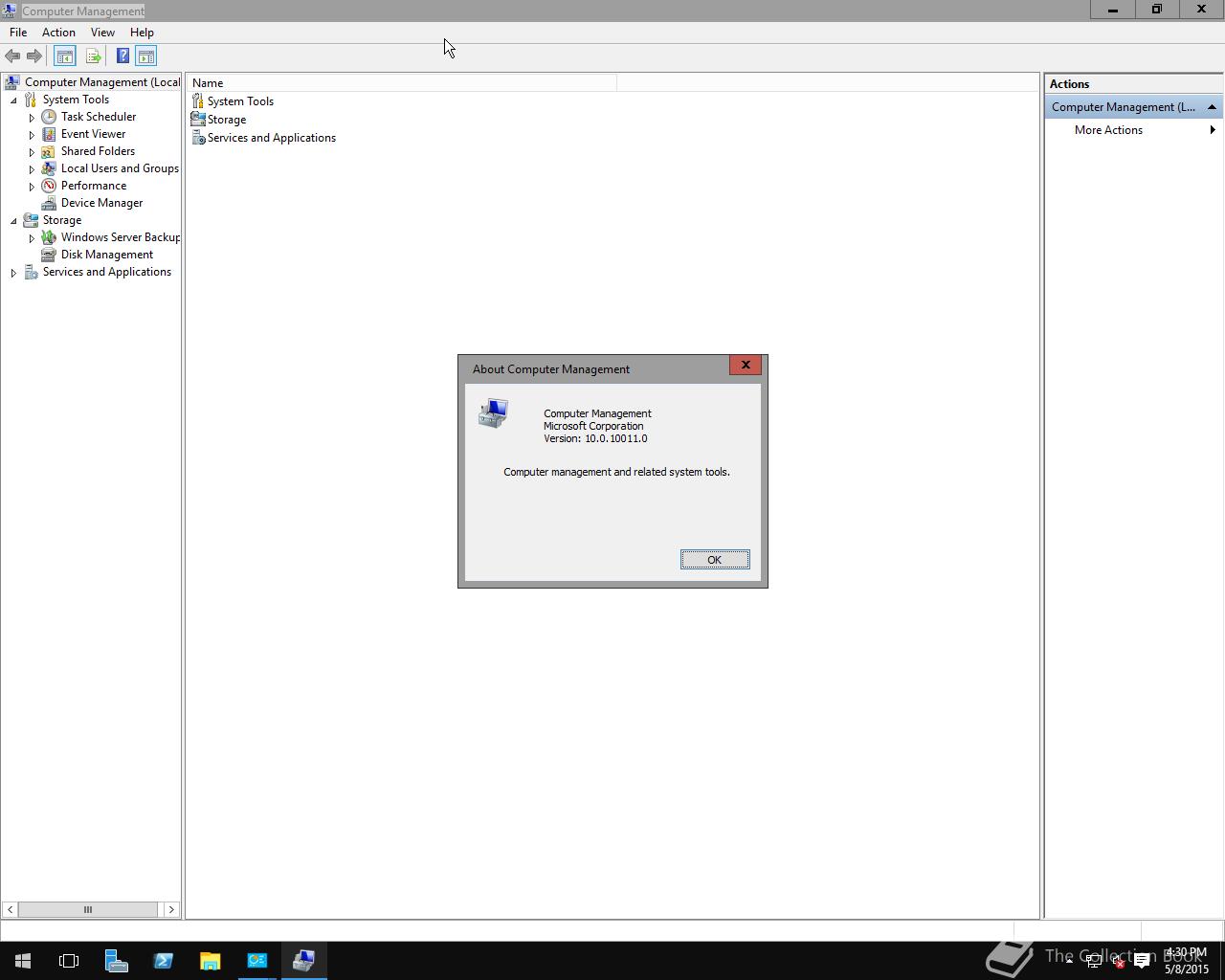Screen dimensions: 1225x980
Task: Click the Computer Management icon in About dialog
Action: click(x=493, y=413)
